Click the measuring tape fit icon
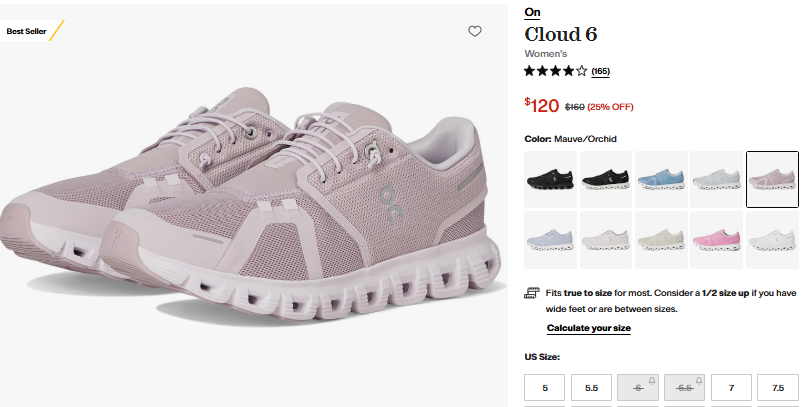This screenshot has width=808, height=407. click(532, 294)
